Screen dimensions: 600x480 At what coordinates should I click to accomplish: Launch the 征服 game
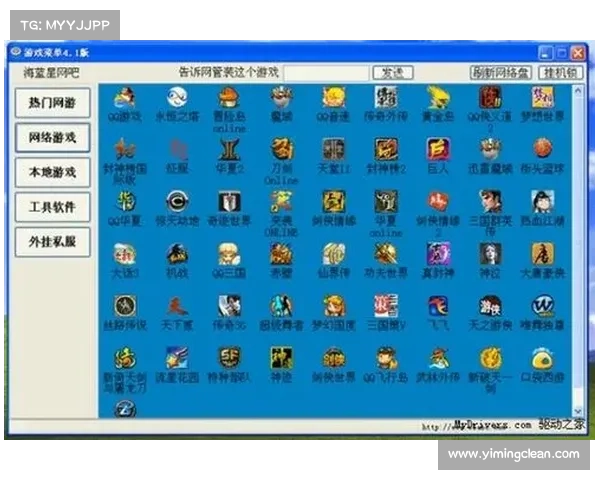(x=177, y=149)
